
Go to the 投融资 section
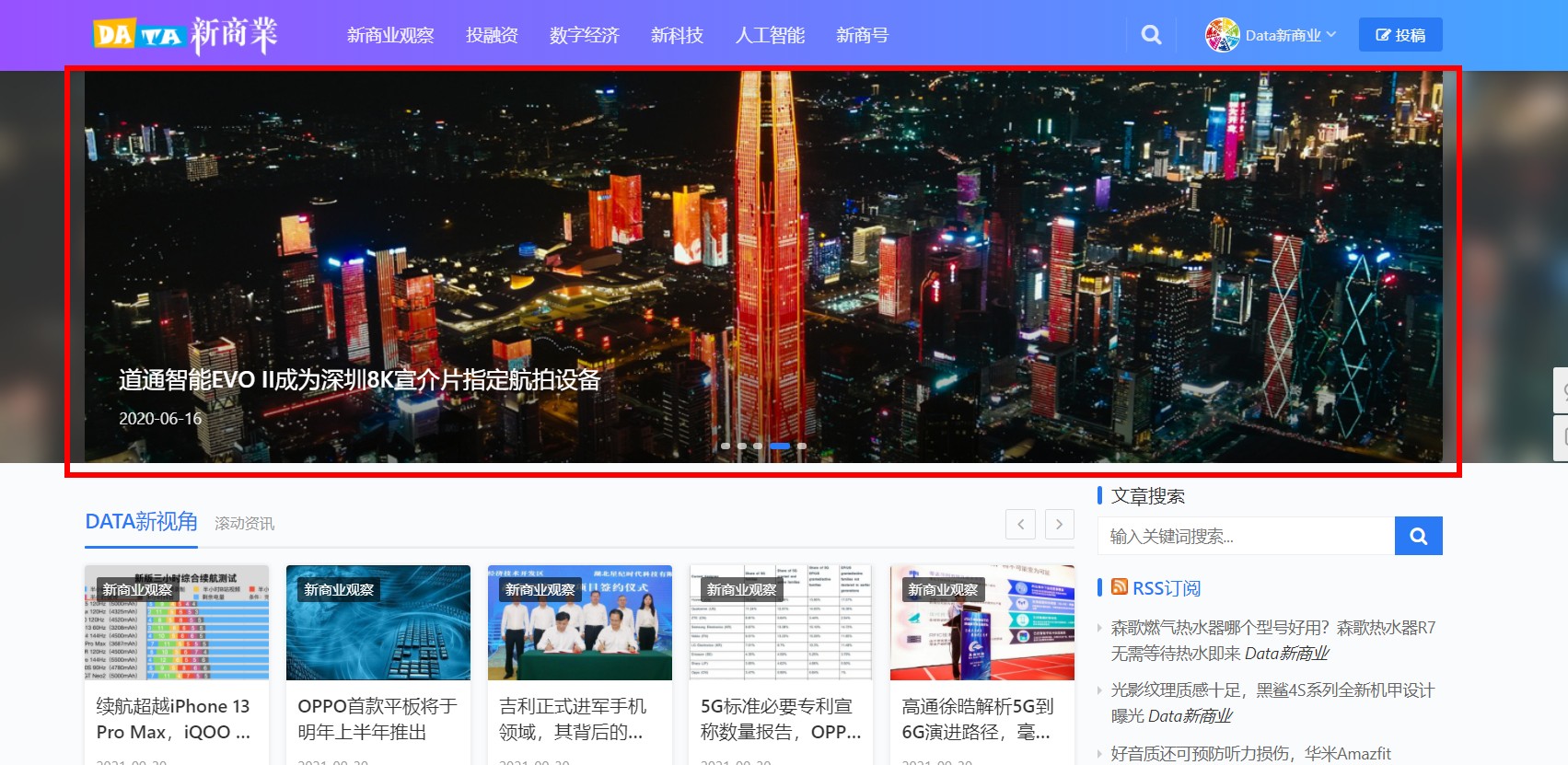(492, 35)
